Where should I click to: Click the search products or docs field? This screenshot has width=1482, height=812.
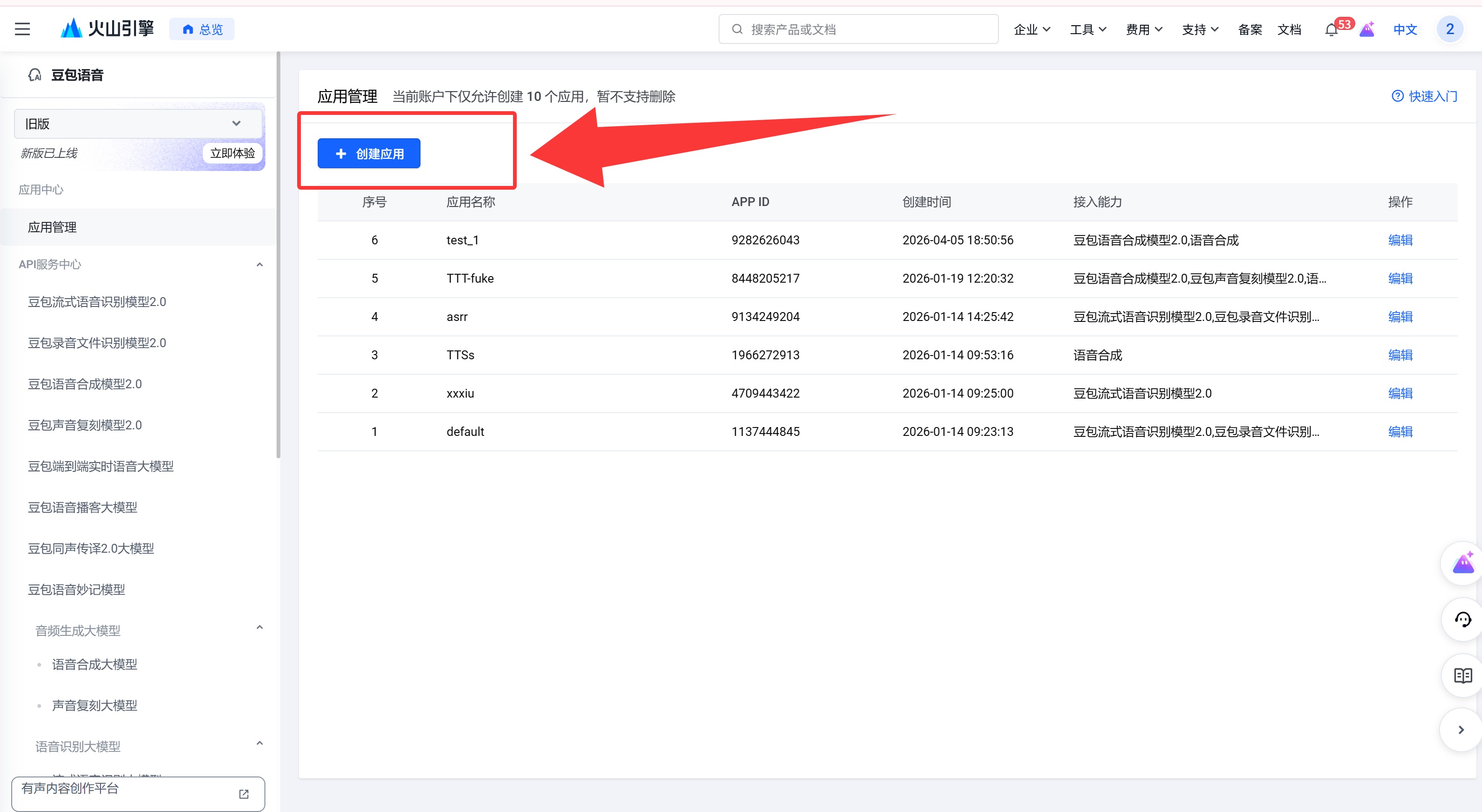(x=858, y=29)
